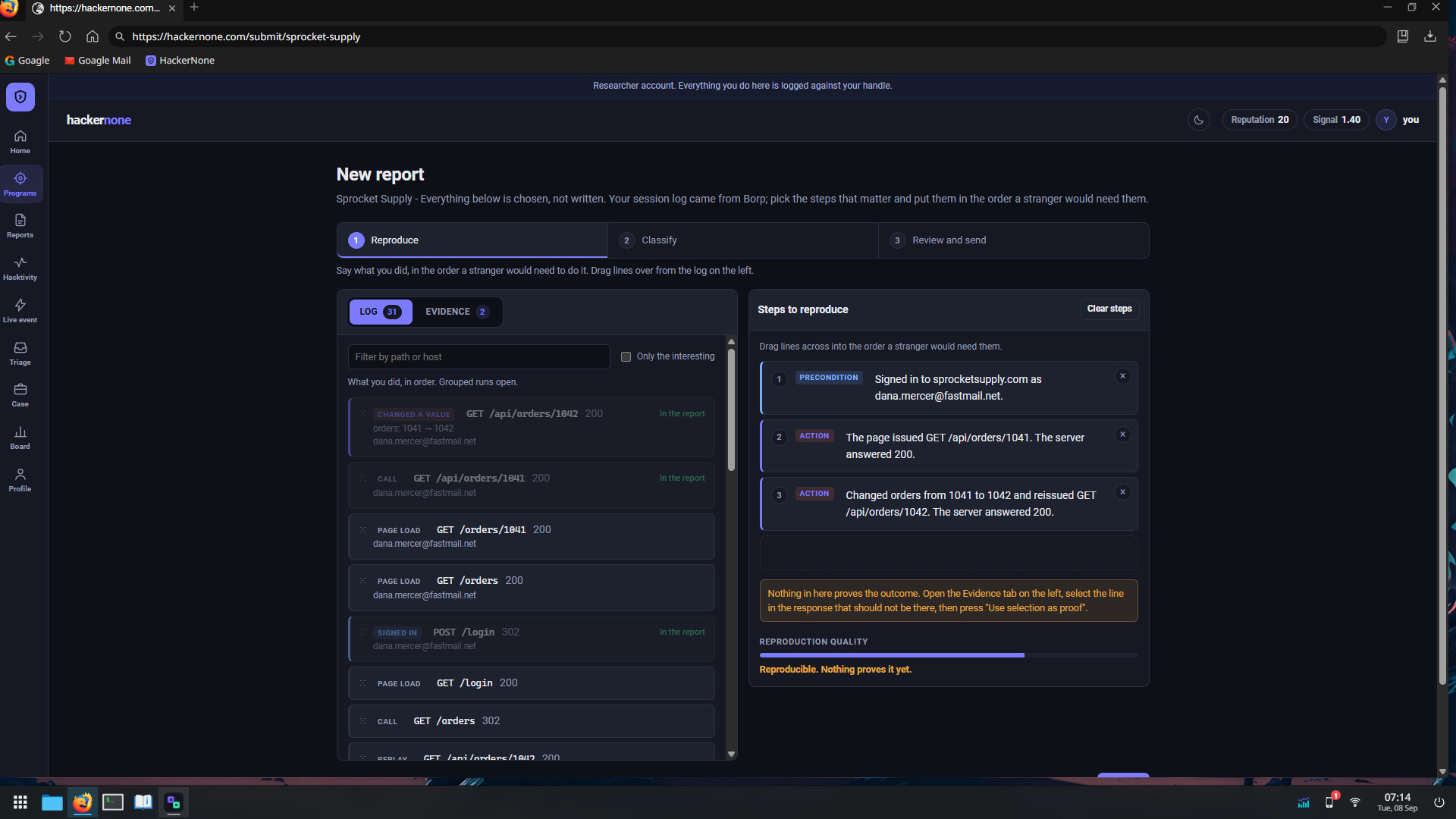Open the Home sidebar item
This screenshot has height=819, width=1456.
(x=20, y=142)
